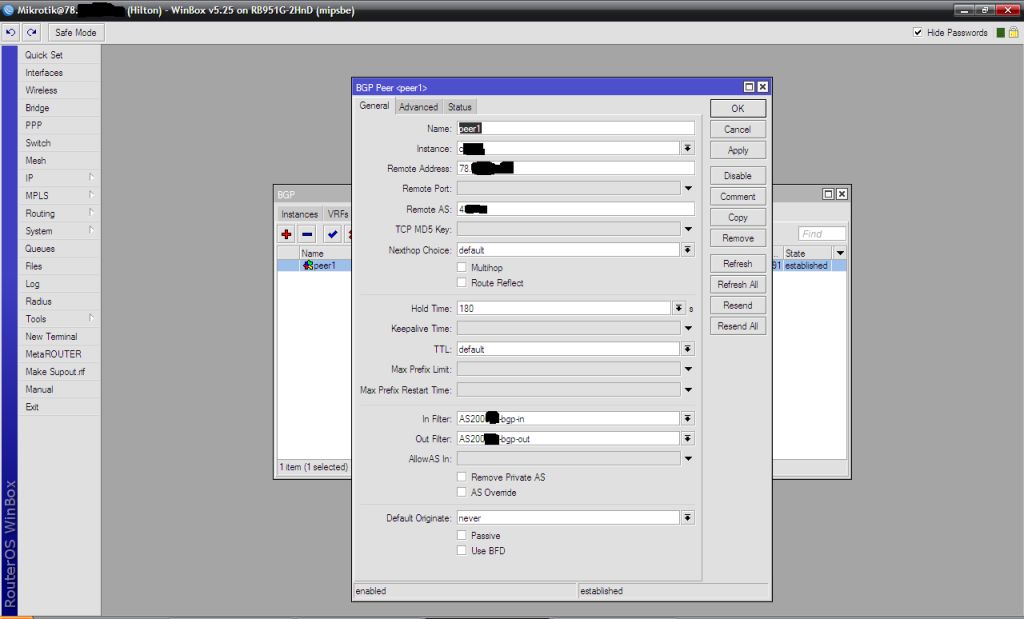Click the Undo arrow in the toolbar

[x=11, y=33]
